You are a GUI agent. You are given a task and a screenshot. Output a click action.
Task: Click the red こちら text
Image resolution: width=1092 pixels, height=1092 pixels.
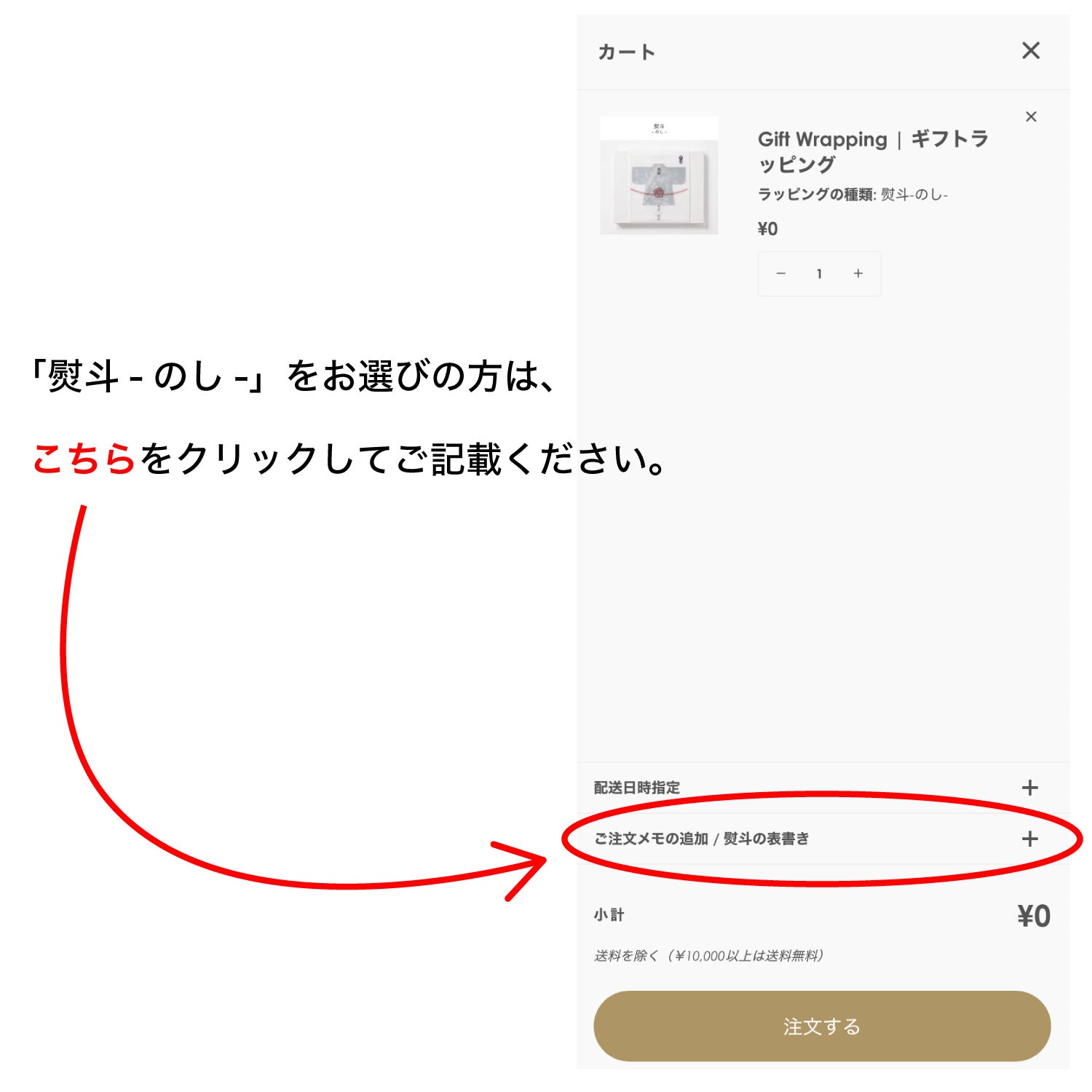coord(84,459)
